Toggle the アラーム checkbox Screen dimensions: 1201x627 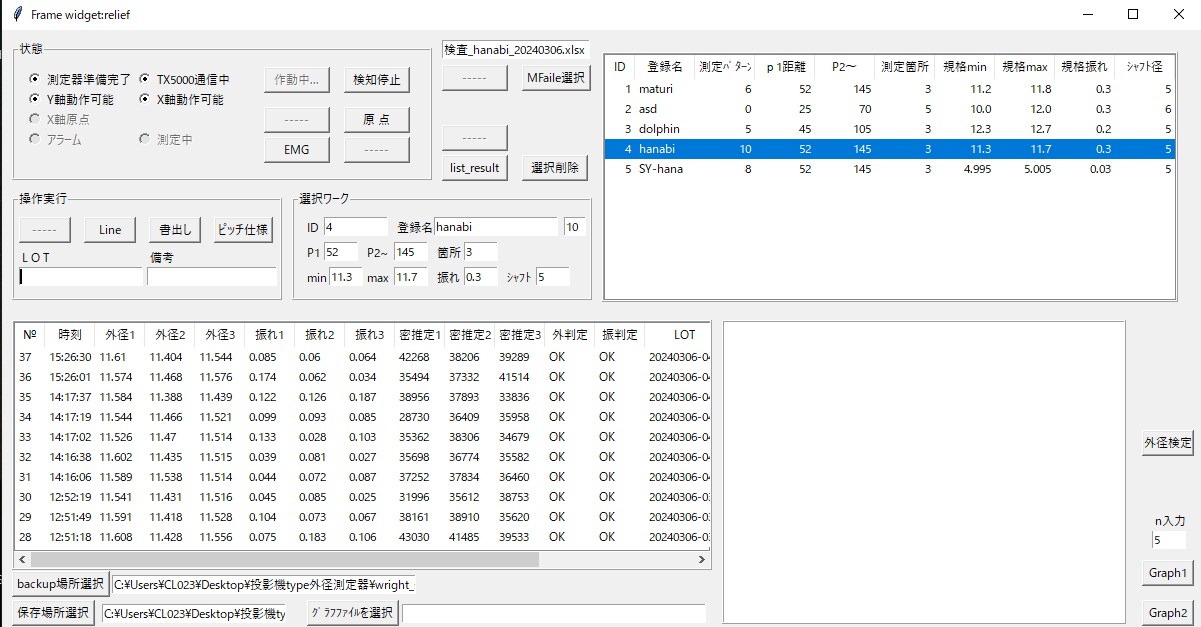[x=56, y=140]
